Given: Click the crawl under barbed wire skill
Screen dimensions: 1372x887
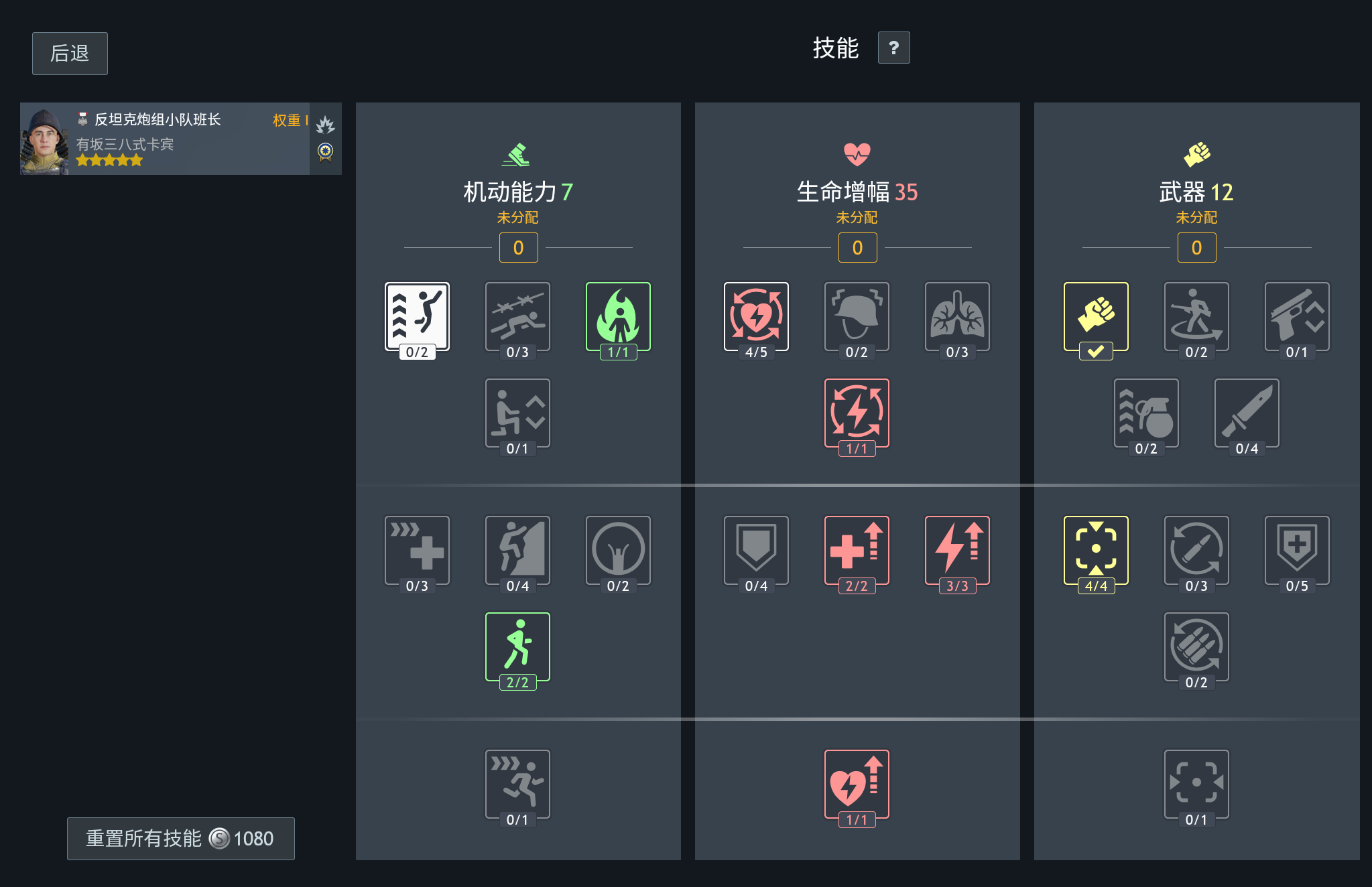Looking at the screenshot, I should (x=517, y=317).
